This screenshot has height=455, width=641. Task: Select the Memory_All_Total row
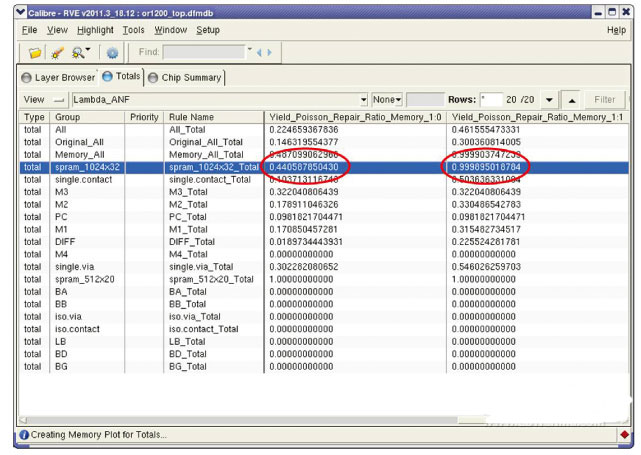point(324,155)
